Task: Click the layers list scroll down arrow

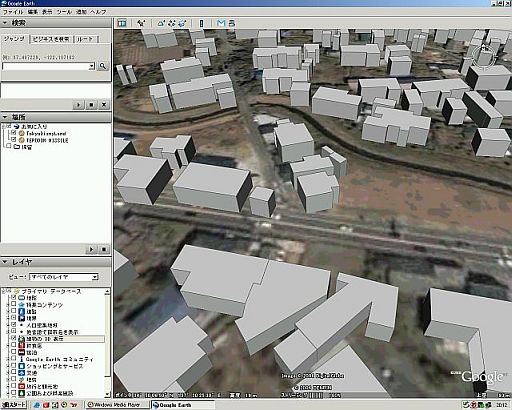Action: [107, 394]
